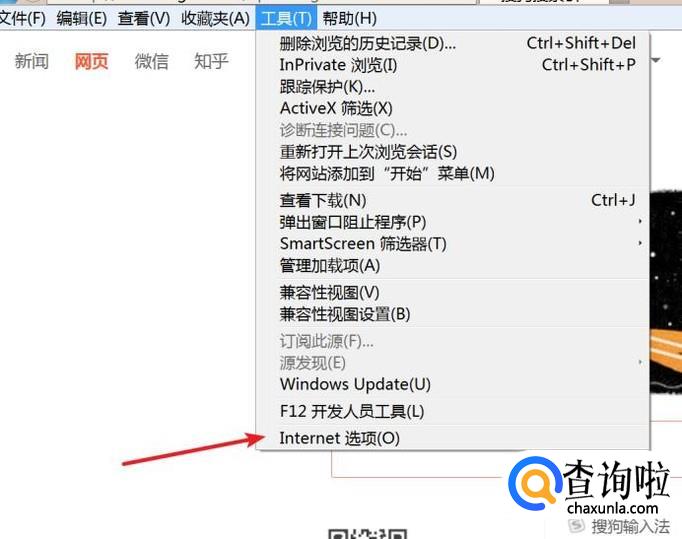Open F12 开发人员工具(L)
This screenshot has width=682, height=539.
tap(453, 411)
